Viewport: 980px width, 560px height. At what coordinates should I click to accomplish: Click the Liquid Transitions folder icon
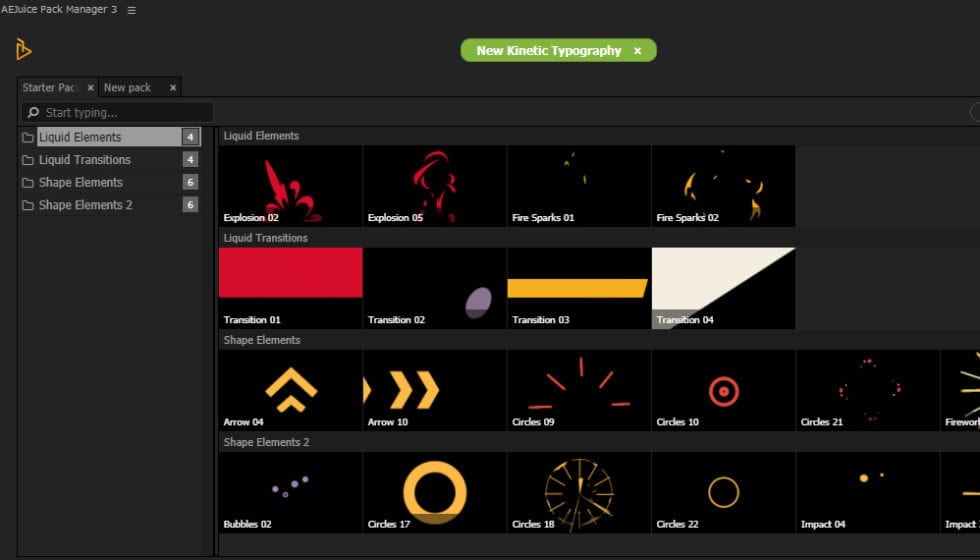pyautogui.click(x=28, y=160)
